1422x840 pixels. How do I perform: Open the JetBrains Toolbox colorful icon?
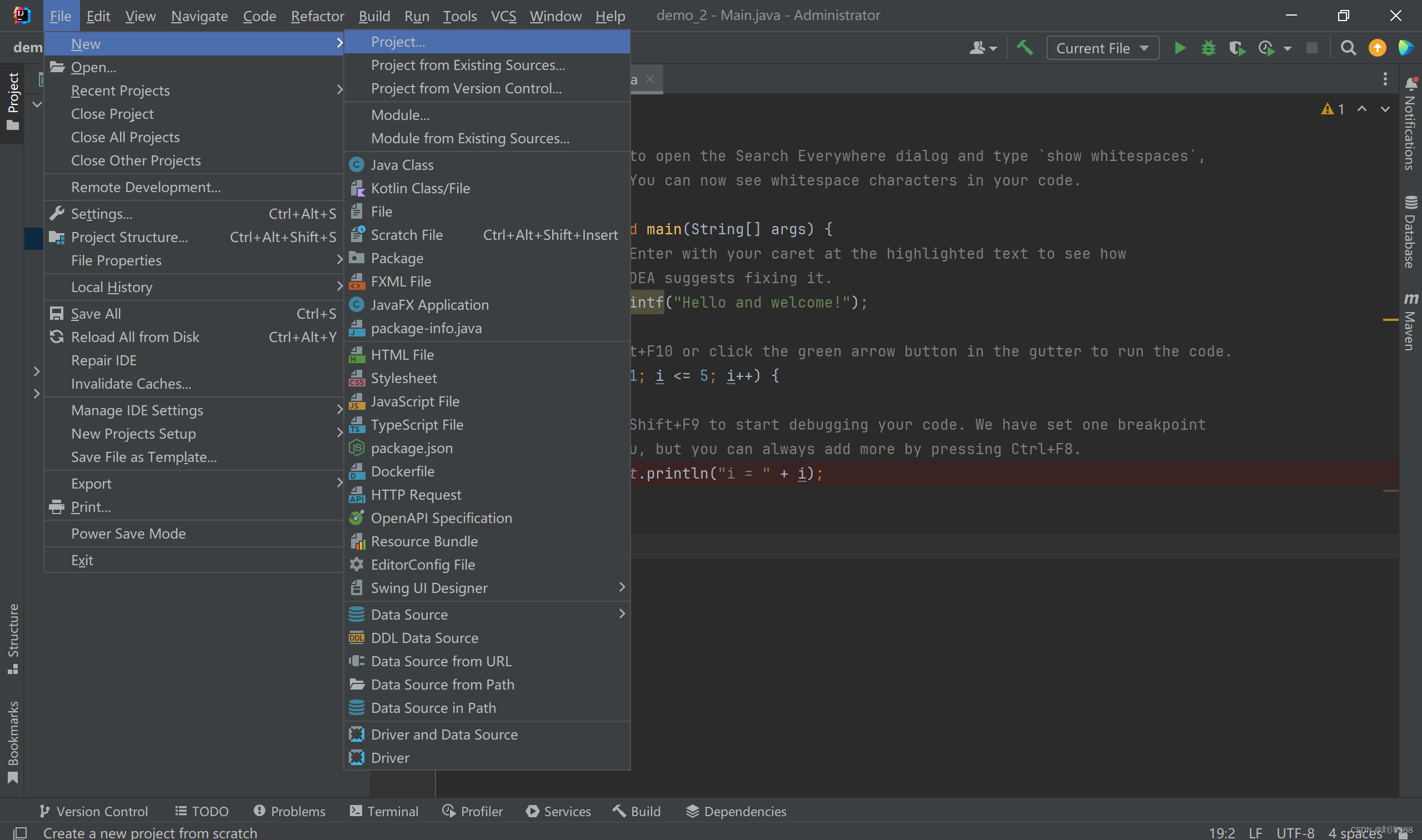click(x=1406, y=48)
